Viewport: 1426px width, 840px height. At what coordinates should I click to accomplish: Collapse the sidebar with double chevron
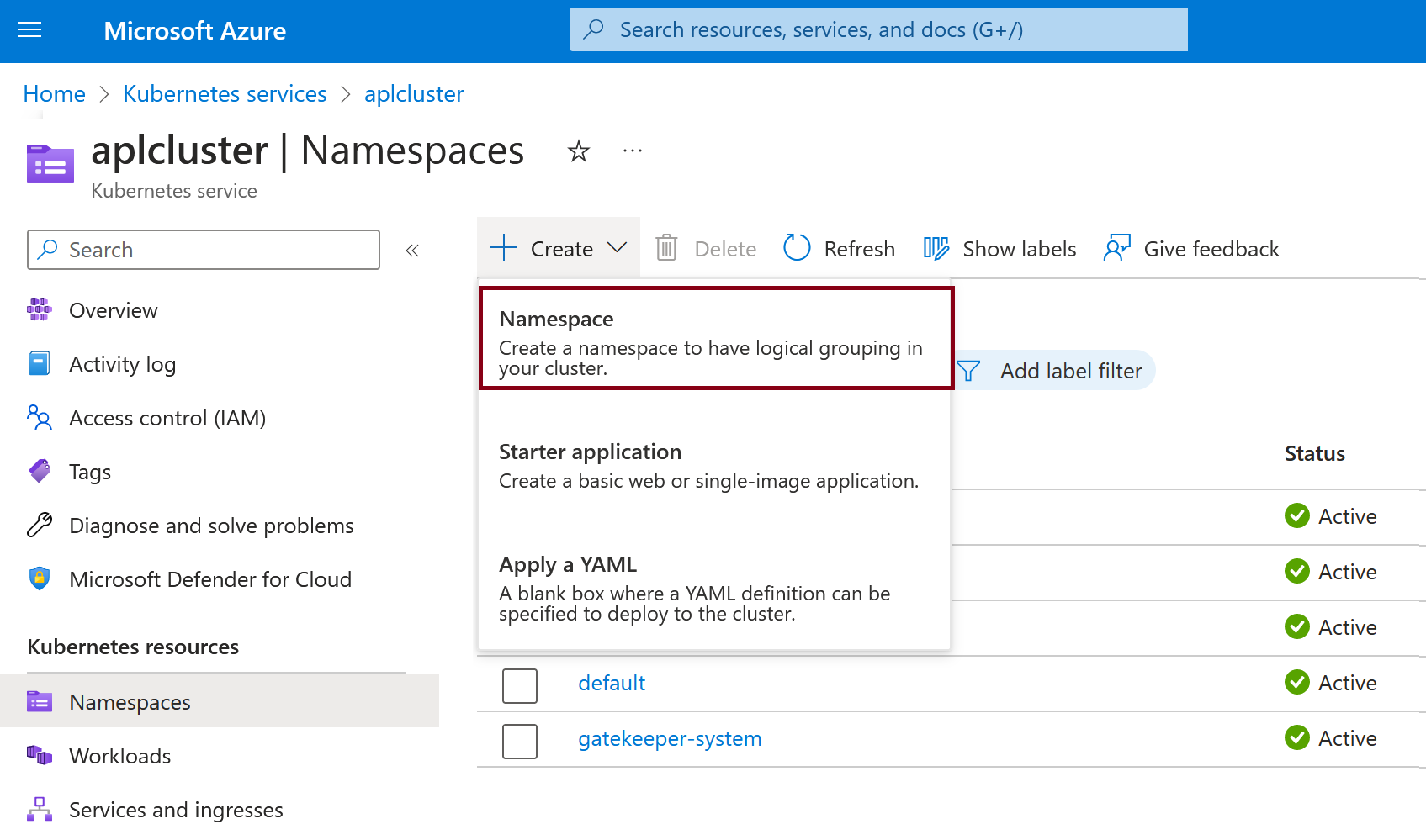(412, 251)
